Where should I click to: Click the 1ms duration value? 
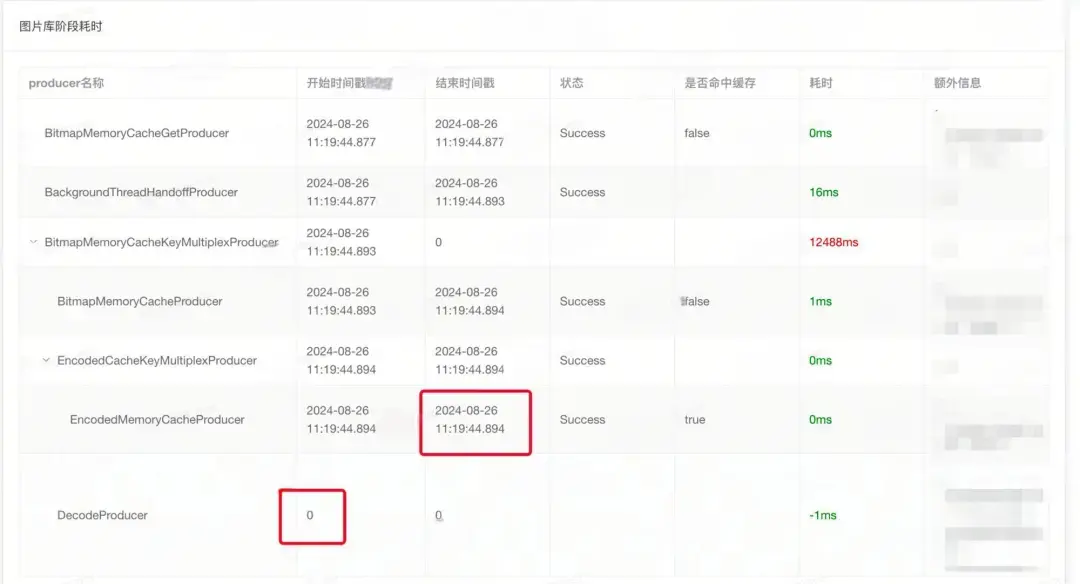point(820,301)
